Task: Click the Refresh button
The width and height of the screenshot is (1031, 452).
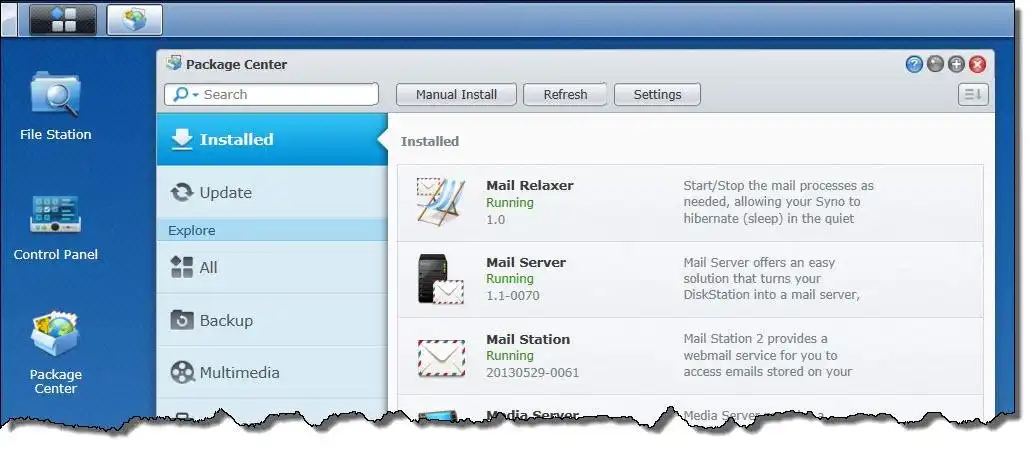Action: coord(565,94)
